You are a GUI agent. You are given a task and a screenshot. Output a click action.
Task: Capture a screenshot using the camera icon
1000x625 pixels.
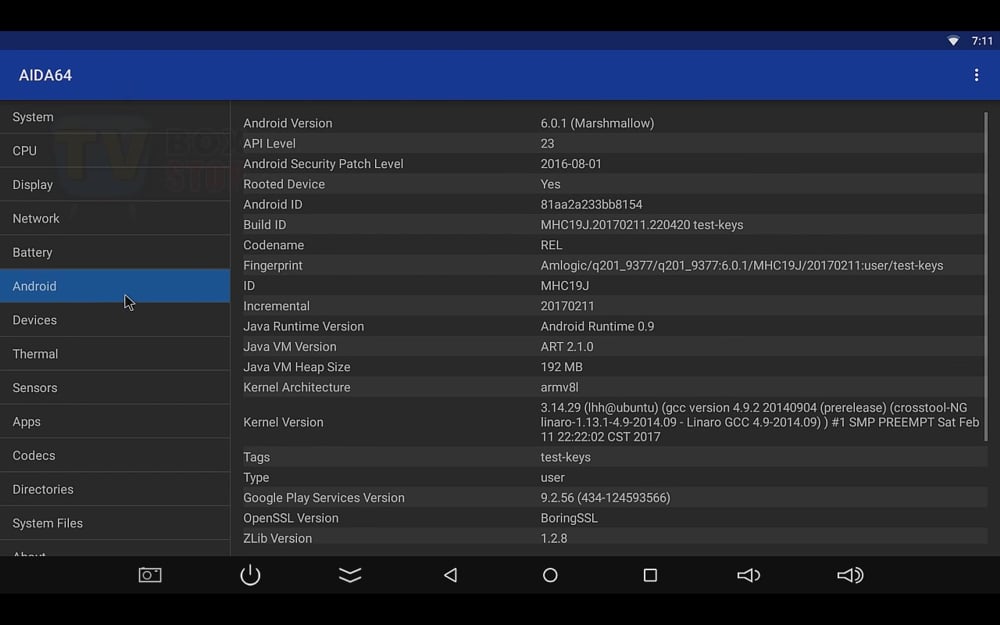[x=150, y=575]
